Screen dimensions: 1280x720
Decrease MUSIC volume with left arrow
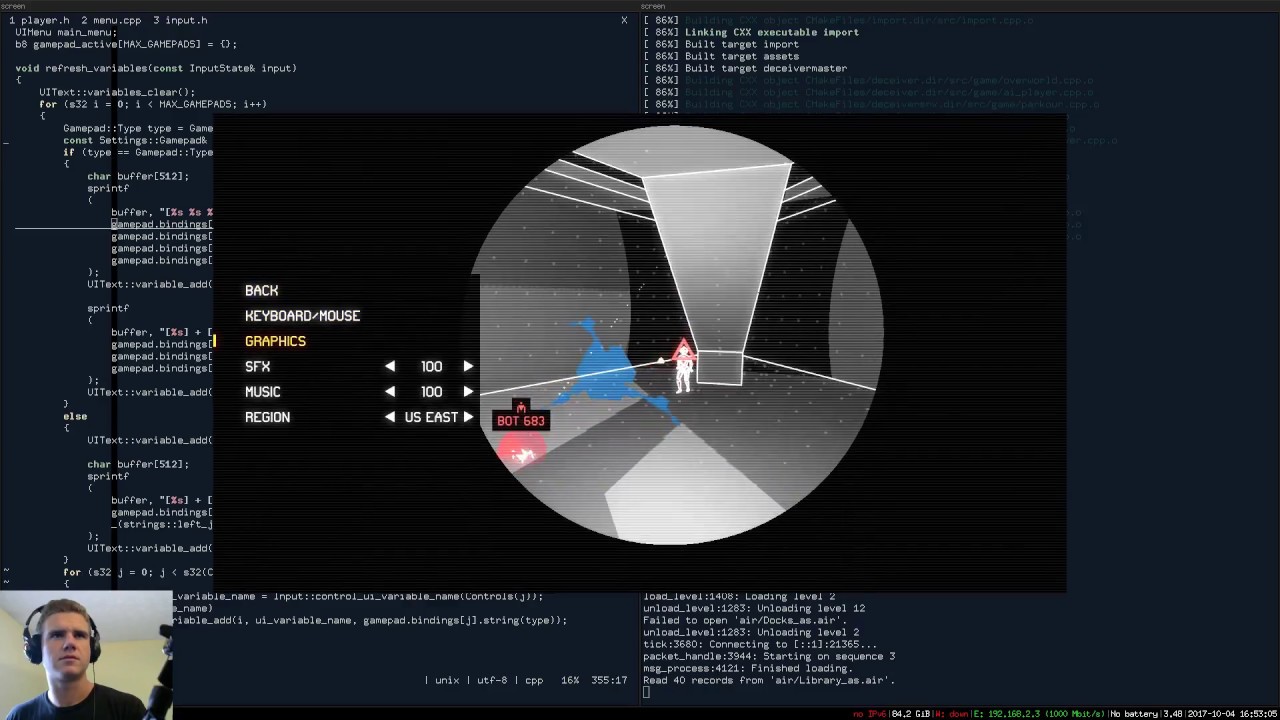[x=390, y=392]
